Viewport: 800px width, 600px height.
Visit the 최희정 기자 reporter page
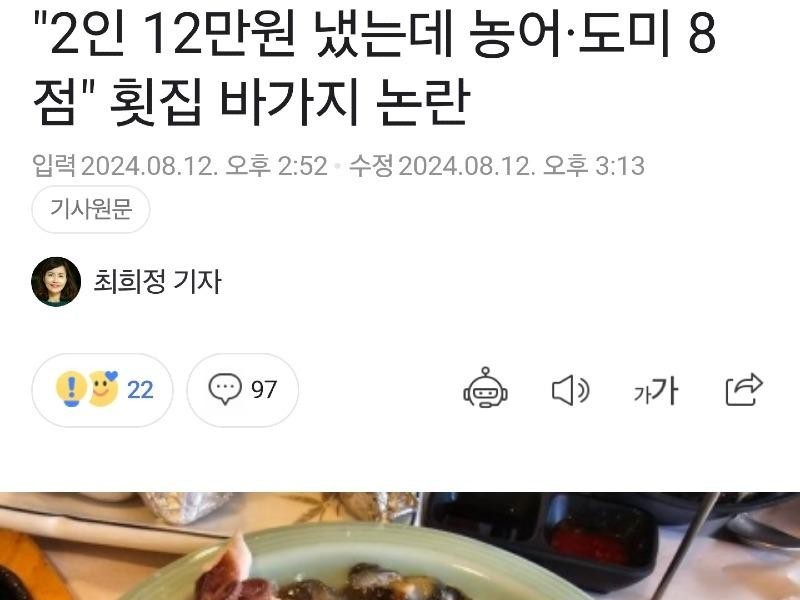[x=158, y=282]
